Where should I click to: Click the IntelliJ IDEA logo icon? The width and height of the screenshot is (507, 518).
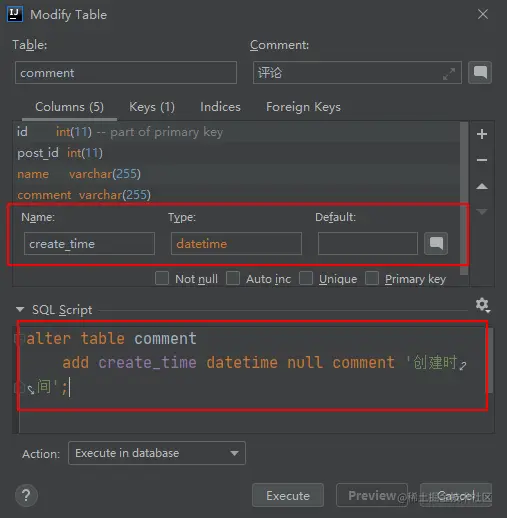click(x=15, y=14)
